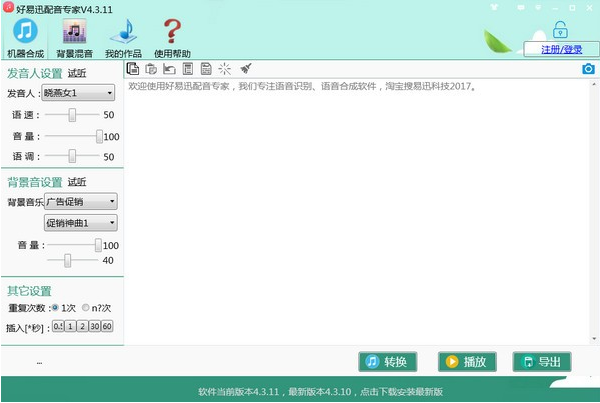Screen dimensions: 600x403
Task: Open the 使用帮助 help tab
Action: click(172, 38)
